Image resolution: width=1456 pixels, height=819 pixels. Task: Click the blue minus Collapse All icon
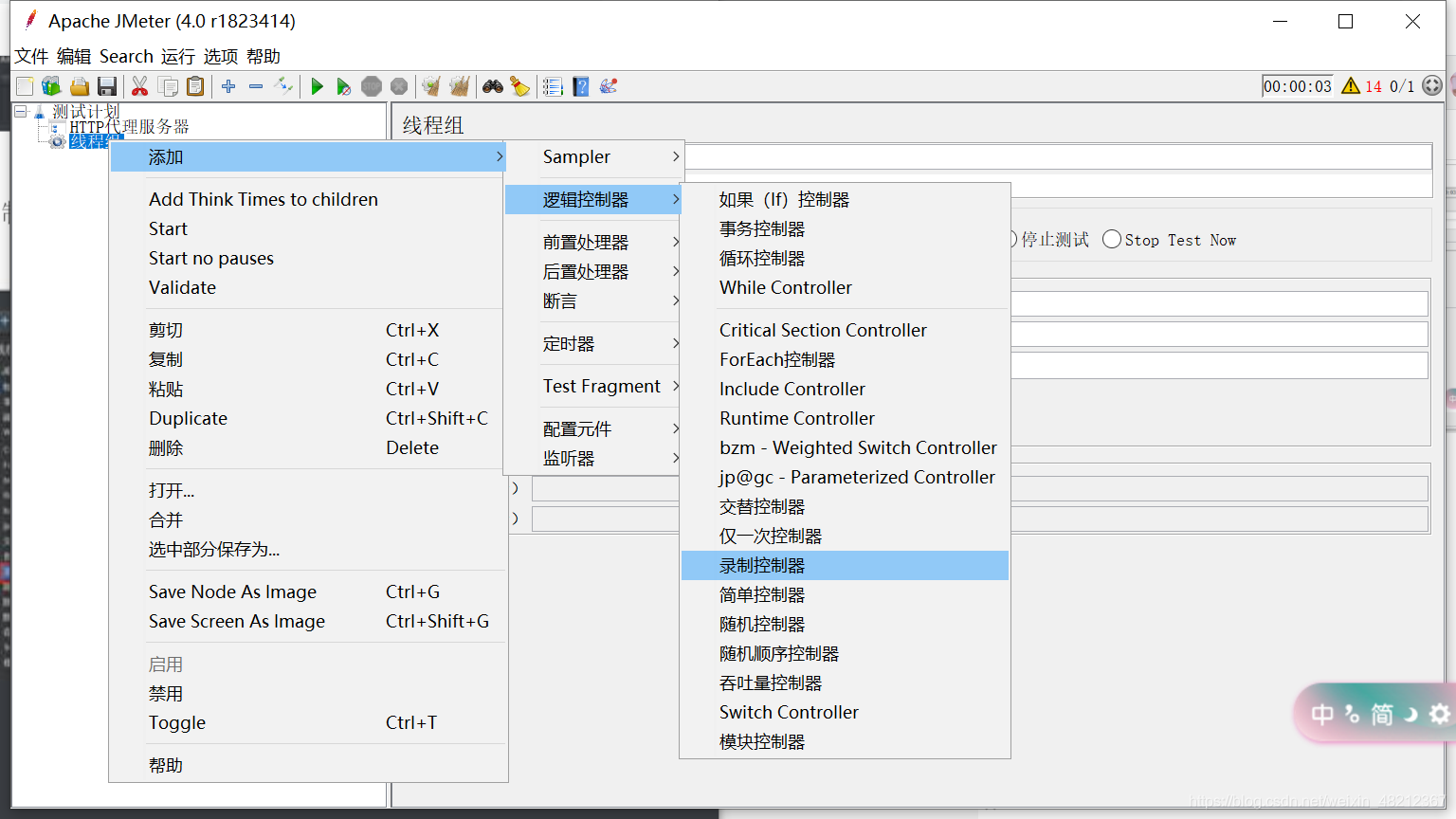[256, 86]
